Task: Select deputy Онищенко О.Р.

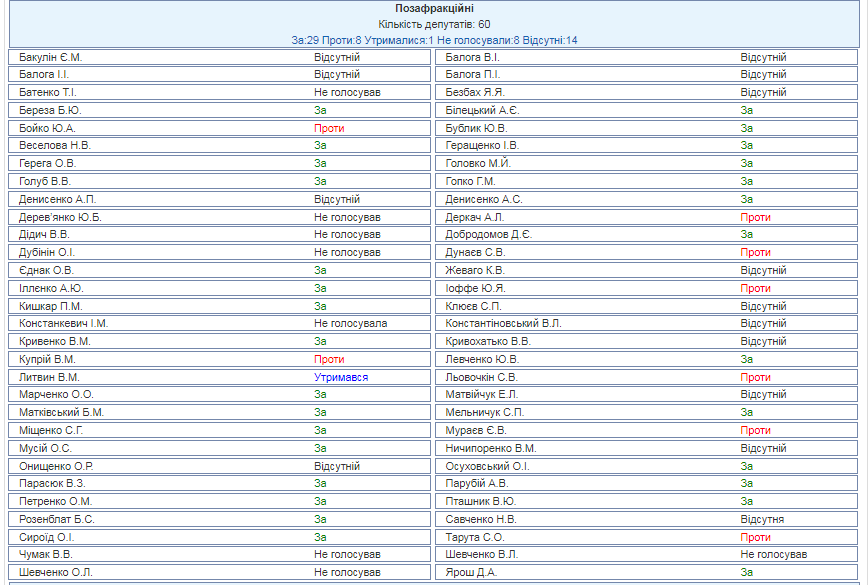Action: click(56, 466)
